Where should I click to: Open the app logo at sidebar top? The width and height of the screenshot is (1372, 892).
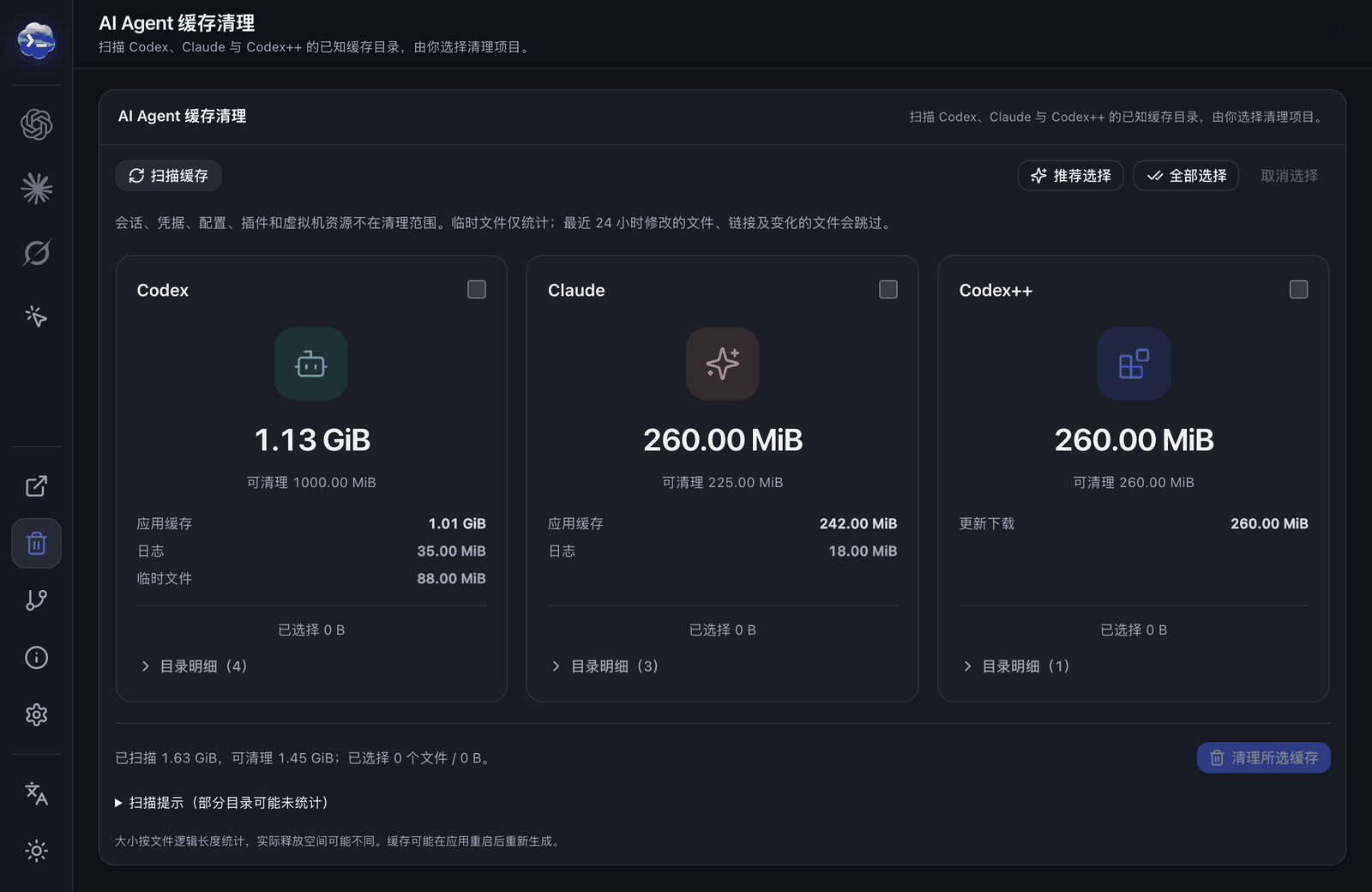[36, 39]
